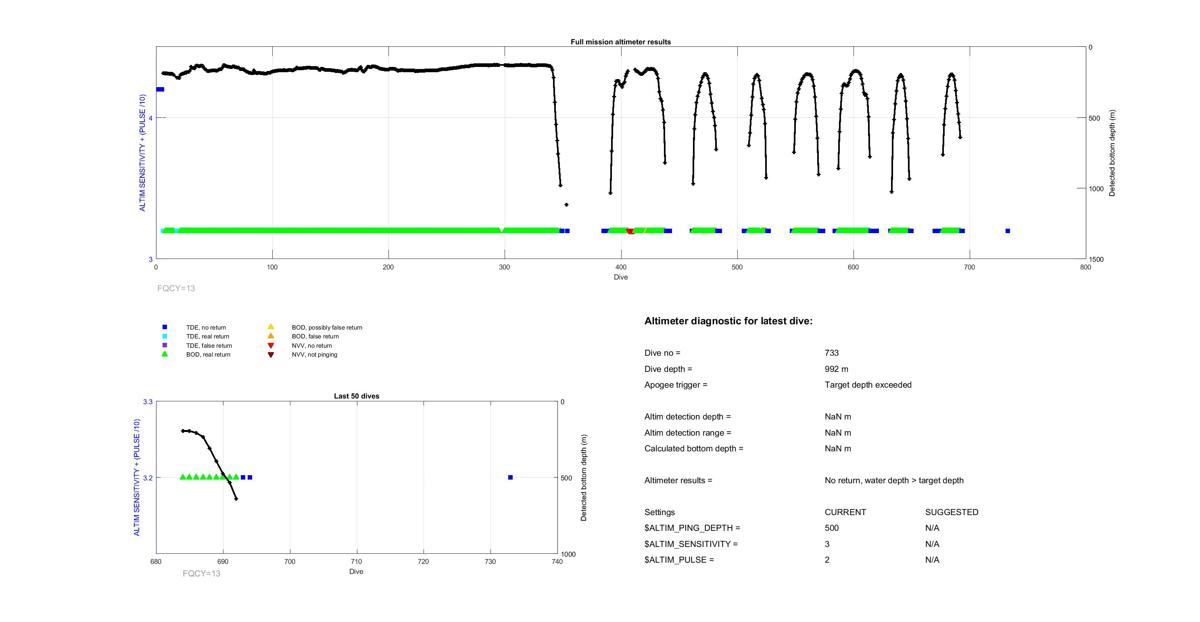This screenshot has width=1200, height=622.
Task: Click 'FQCY=13' under the Last 50 dives plot
Action: pyautogui.click(x=202, y=573)
